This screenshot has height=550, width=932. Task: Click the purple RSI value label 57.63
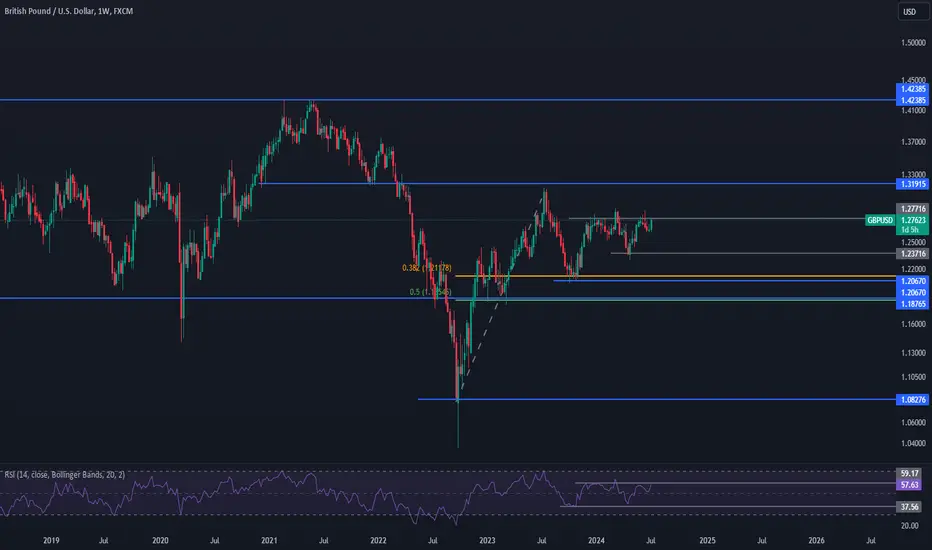909,485
